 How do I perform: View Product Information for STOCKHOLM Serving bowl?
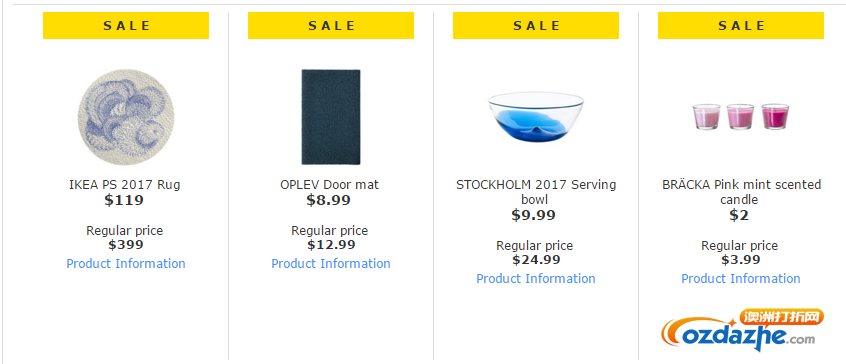pos(536,279)
